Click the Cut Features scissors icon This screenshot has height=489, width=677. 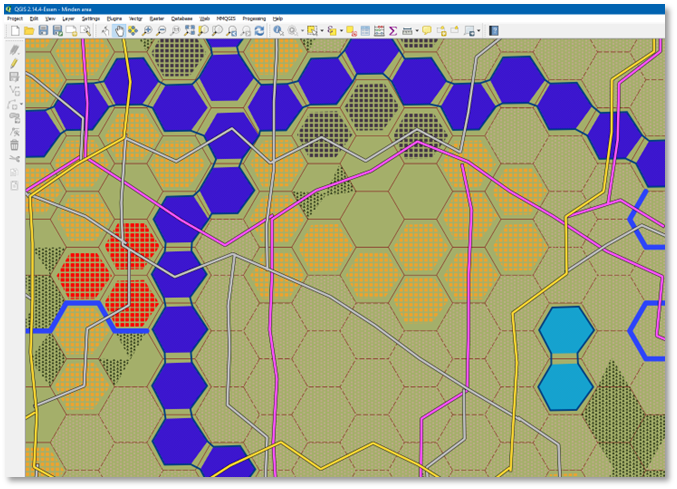point(14,159)
